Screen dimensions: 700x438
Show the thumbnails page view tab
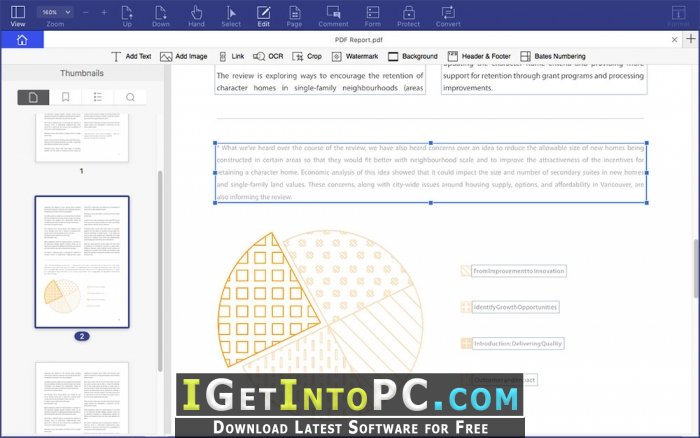[x=33, y=97]
